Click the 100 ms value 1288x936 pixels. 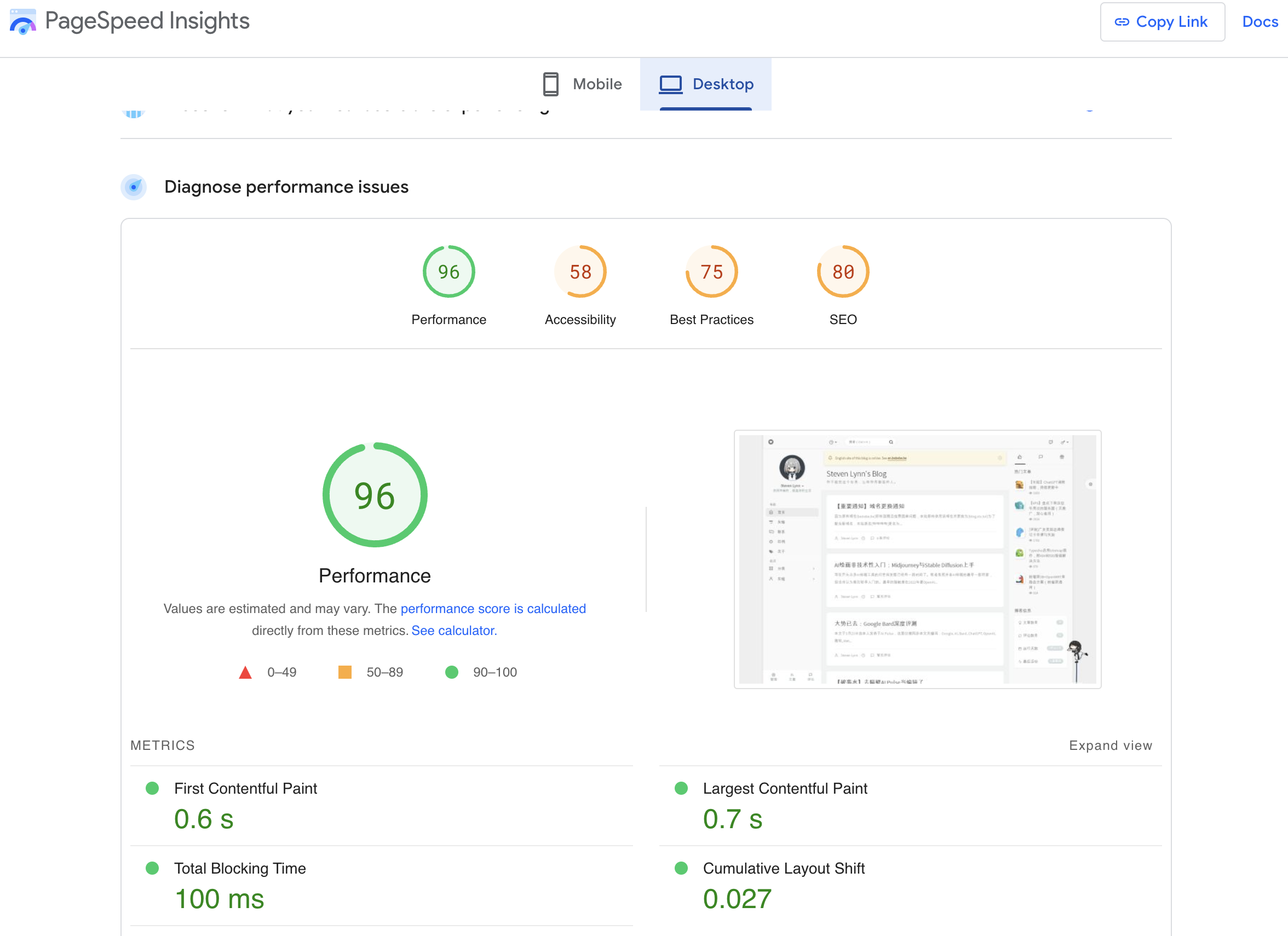[x=219, y=899]
